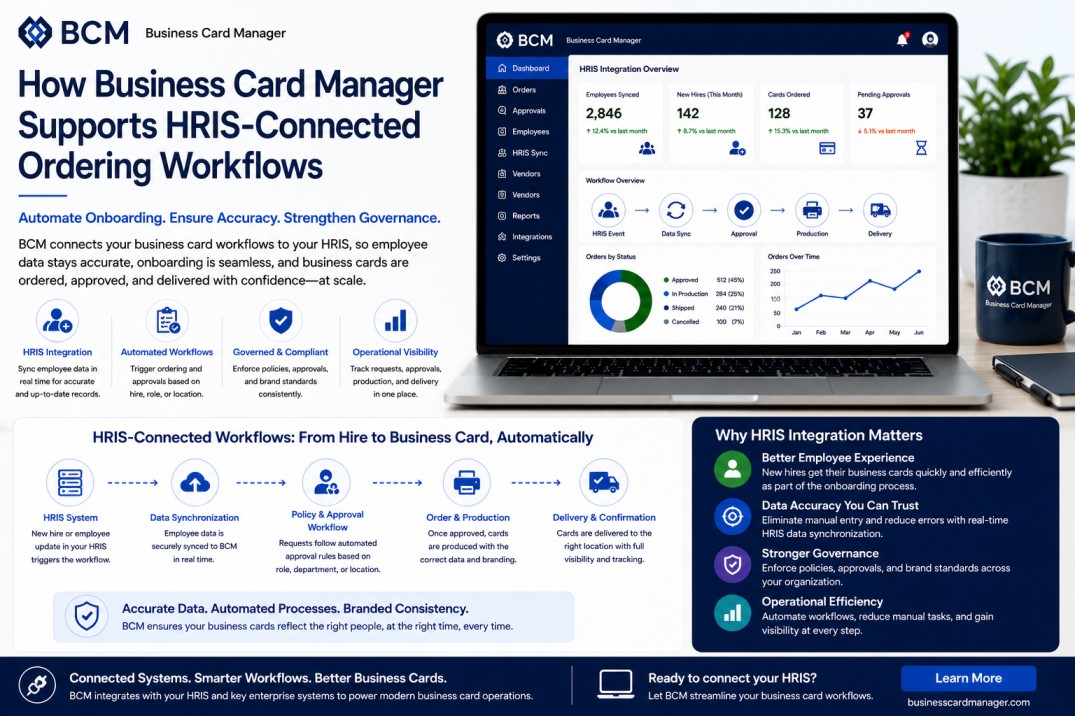Image resolution: width=1075 pixels, height=716 pixels.
Task: Click the HRIS Integration feature title
Action: click(58, 352)
